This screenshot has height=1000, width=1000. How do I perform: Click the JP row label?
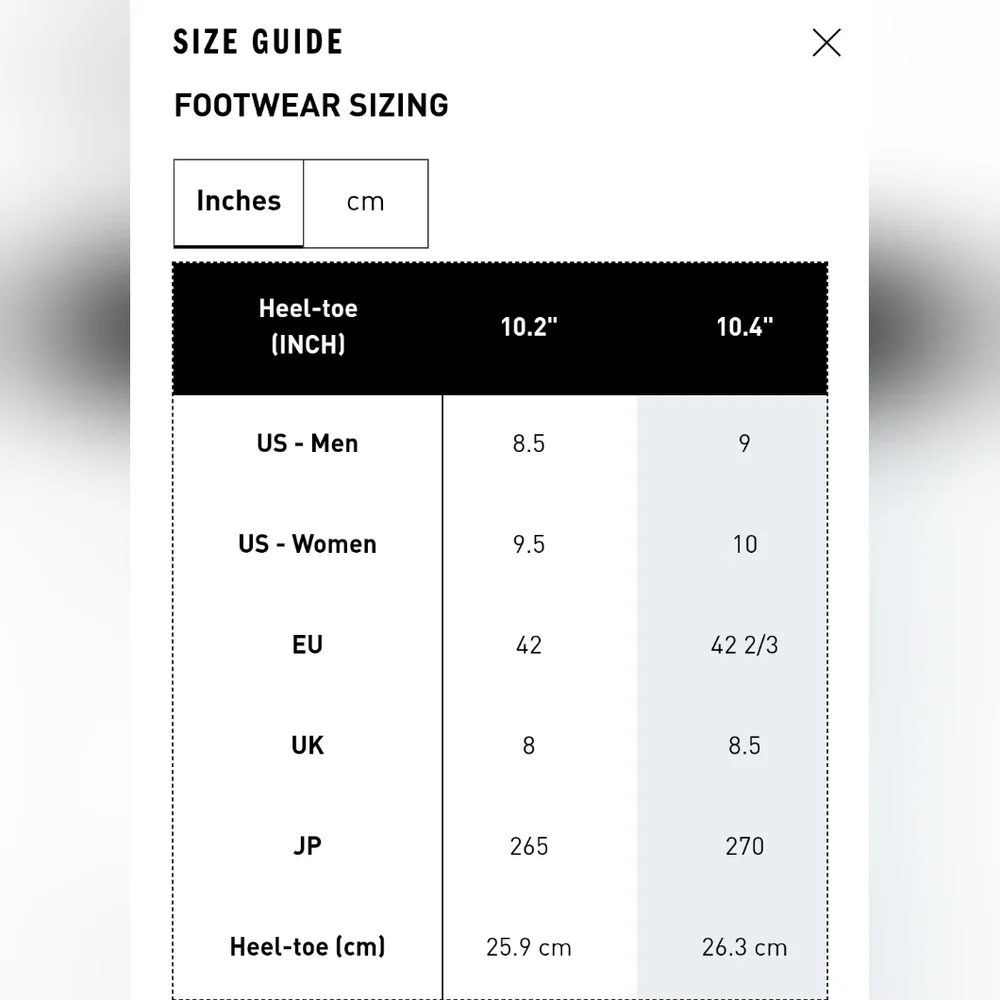[x=307, y=846]
